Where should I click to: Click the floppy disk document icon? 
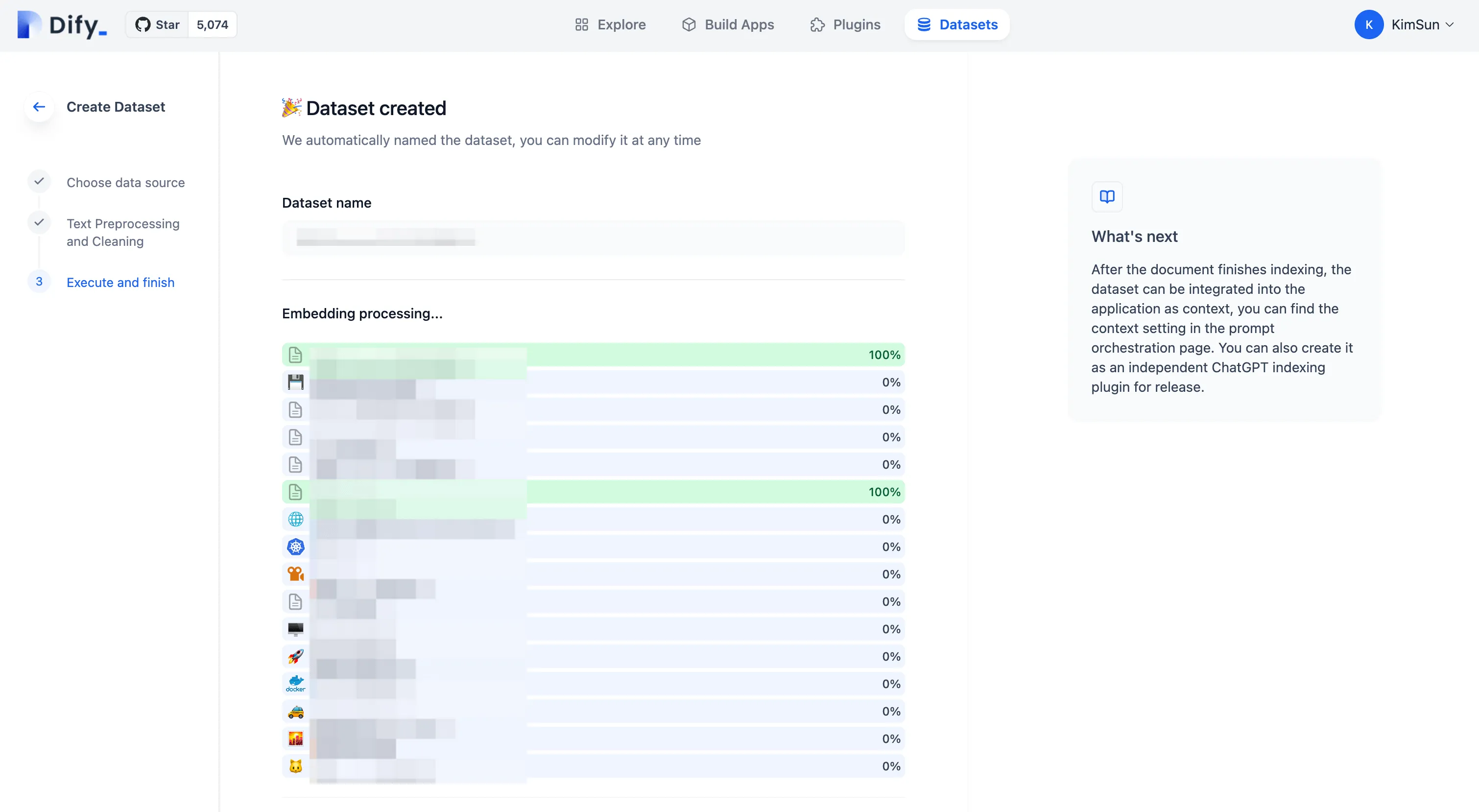pyautogui.click(x=296, y=382)
